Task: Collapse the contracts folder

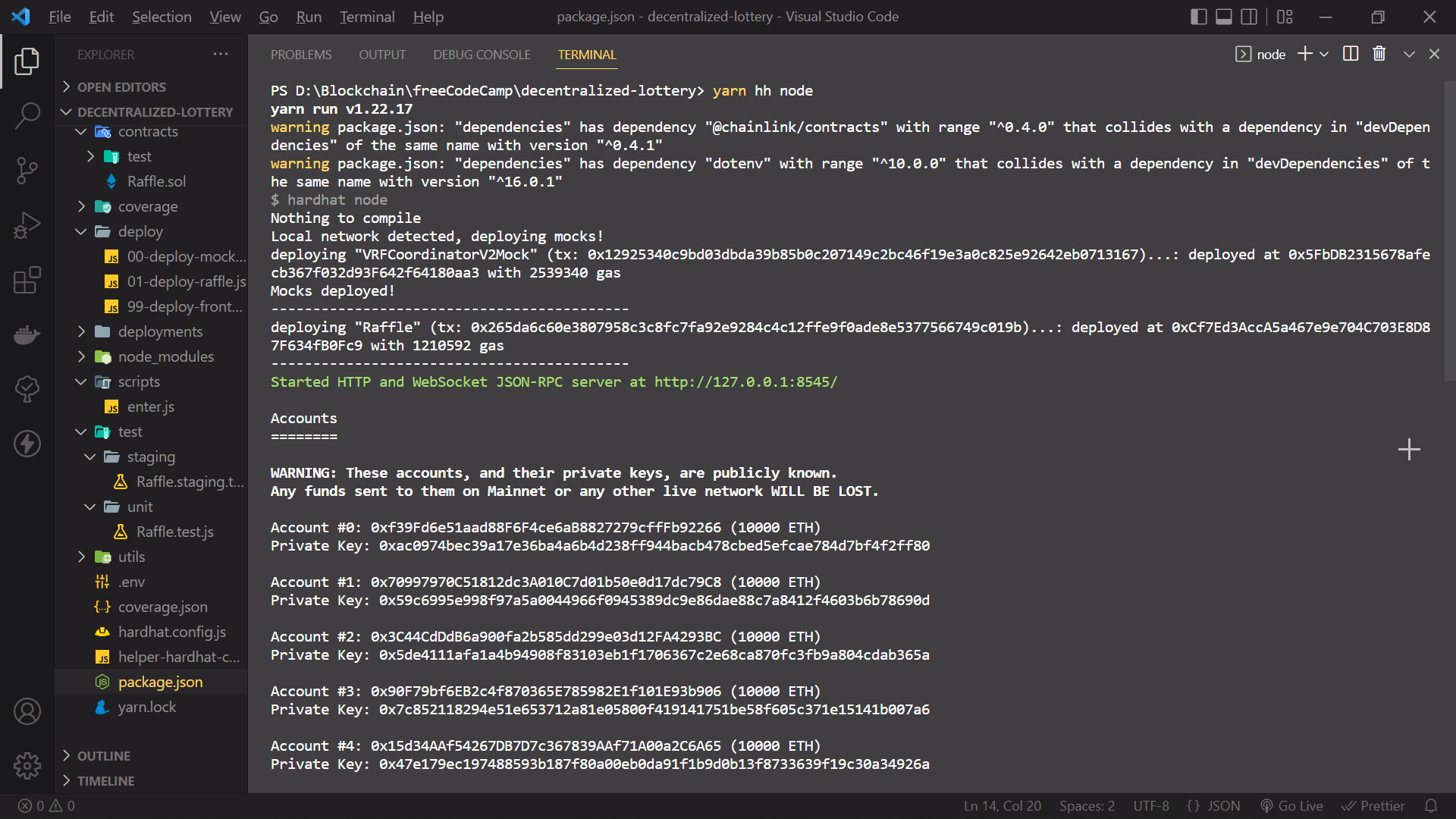Action: point(148,131)
